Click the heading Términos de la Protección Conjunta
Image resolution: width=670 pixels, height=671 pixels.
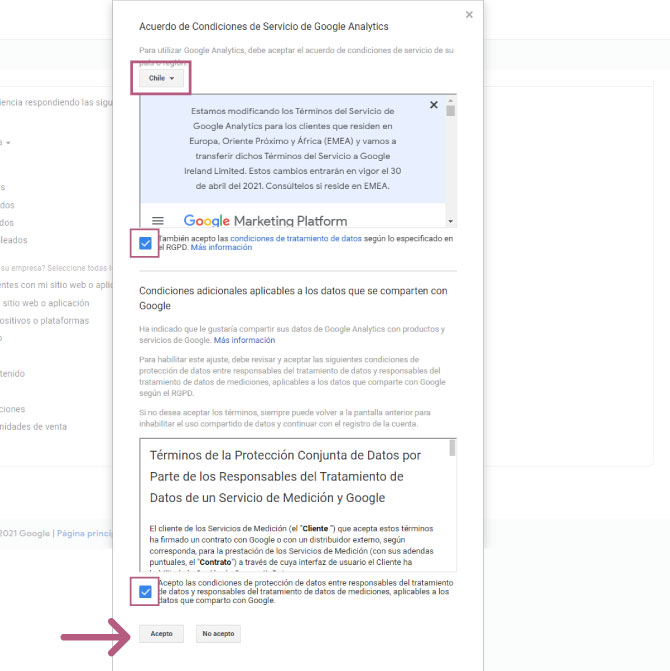point(285,476)
